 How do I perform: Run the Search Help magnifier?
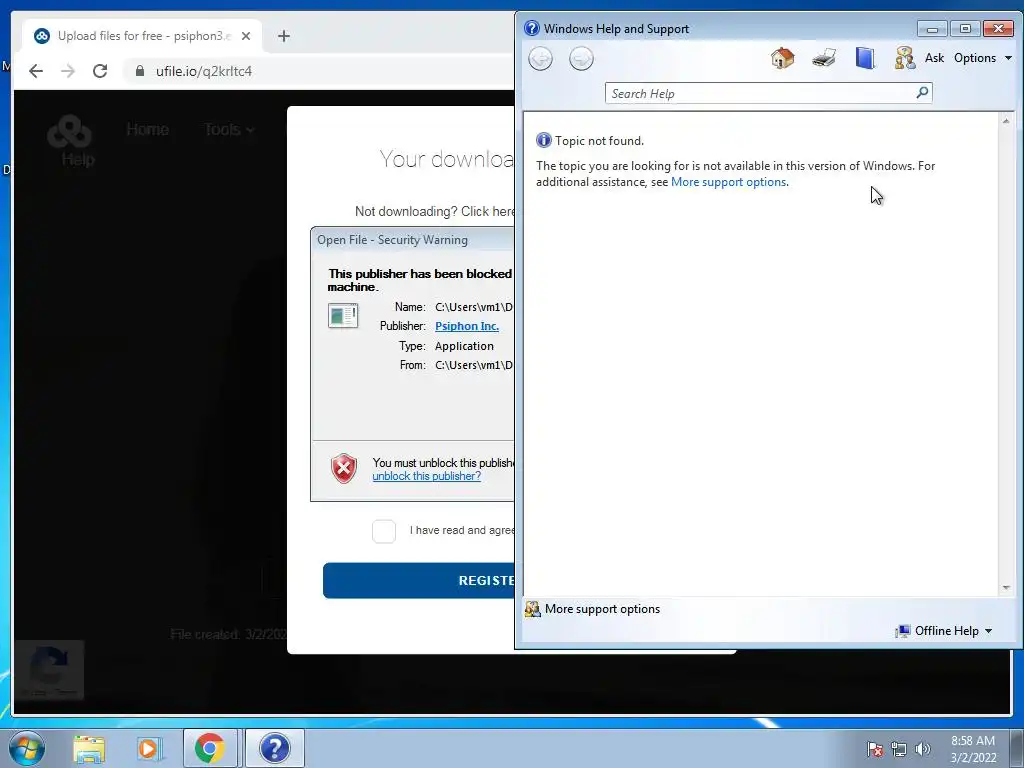(x=922, y=93)
